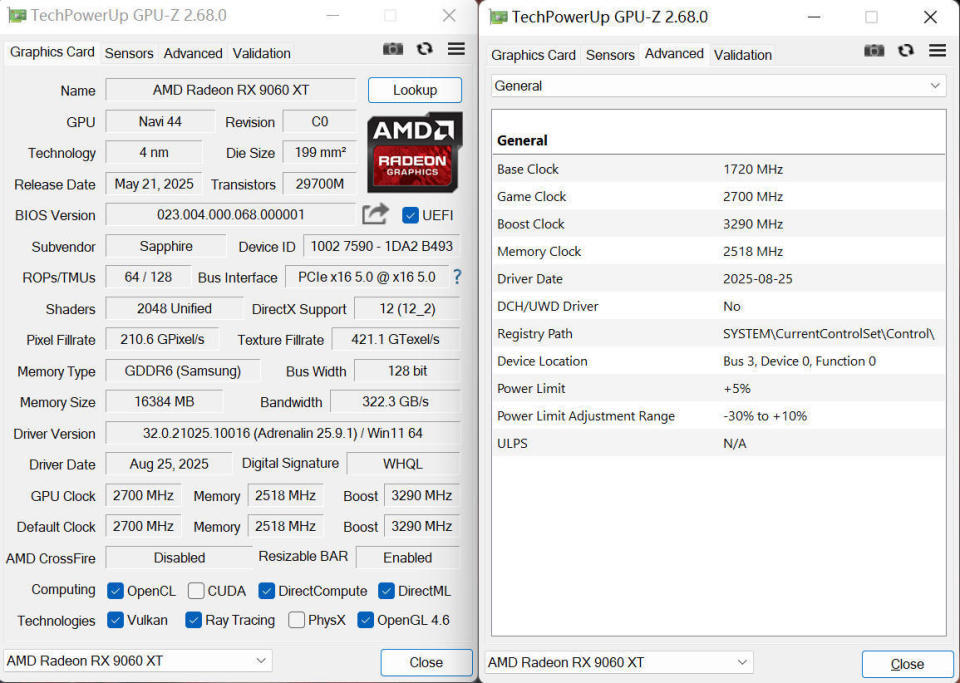
Task: Click the Driver Date 2025-08-25 row
Action: (719, 278)
